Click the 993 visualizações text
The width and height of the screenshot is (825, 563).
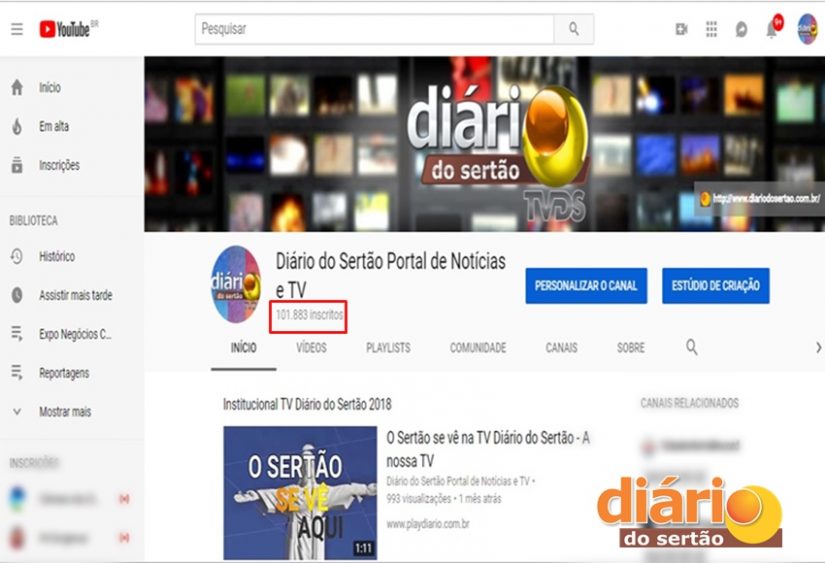(418, 498)
